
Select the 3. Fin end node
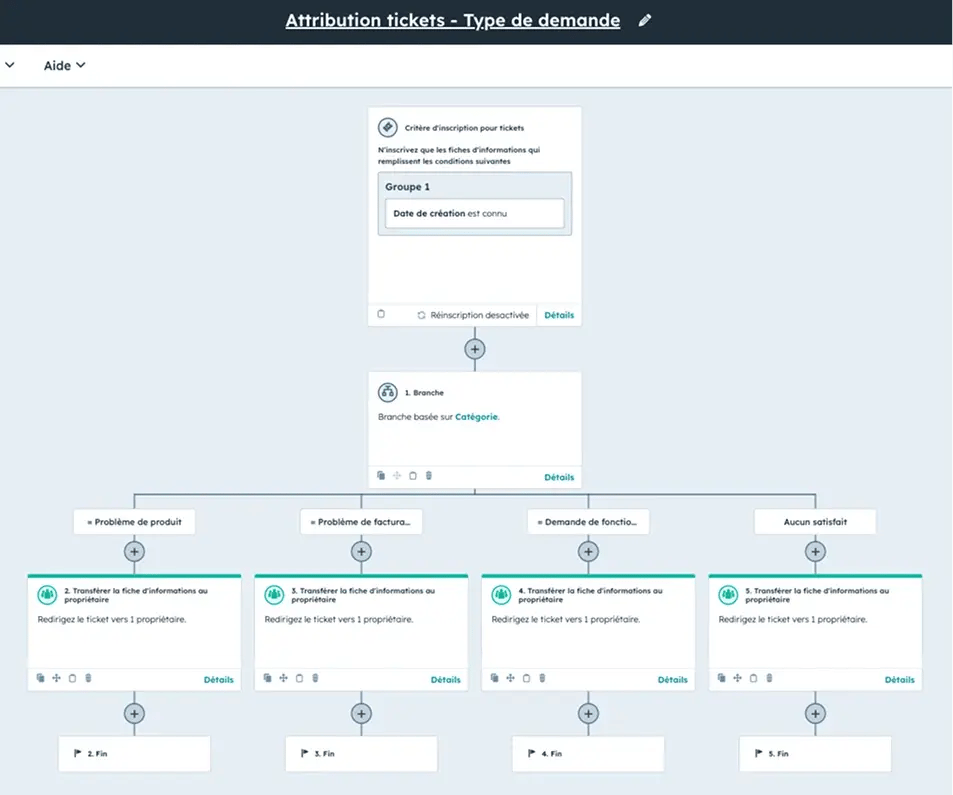[x=361, y=754]
